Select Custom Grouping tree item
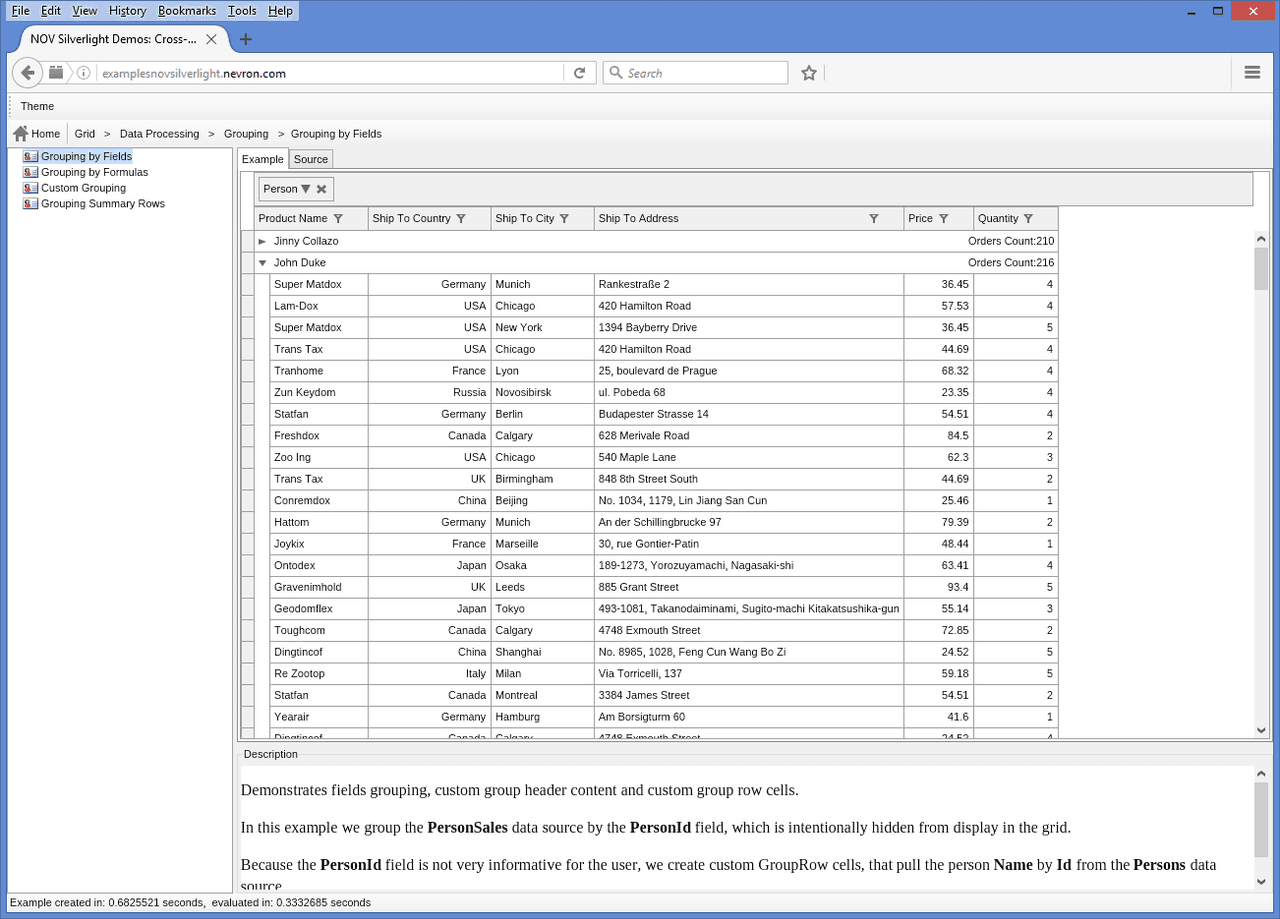This screenshot has width=1280, height=919. pos(83,188)
